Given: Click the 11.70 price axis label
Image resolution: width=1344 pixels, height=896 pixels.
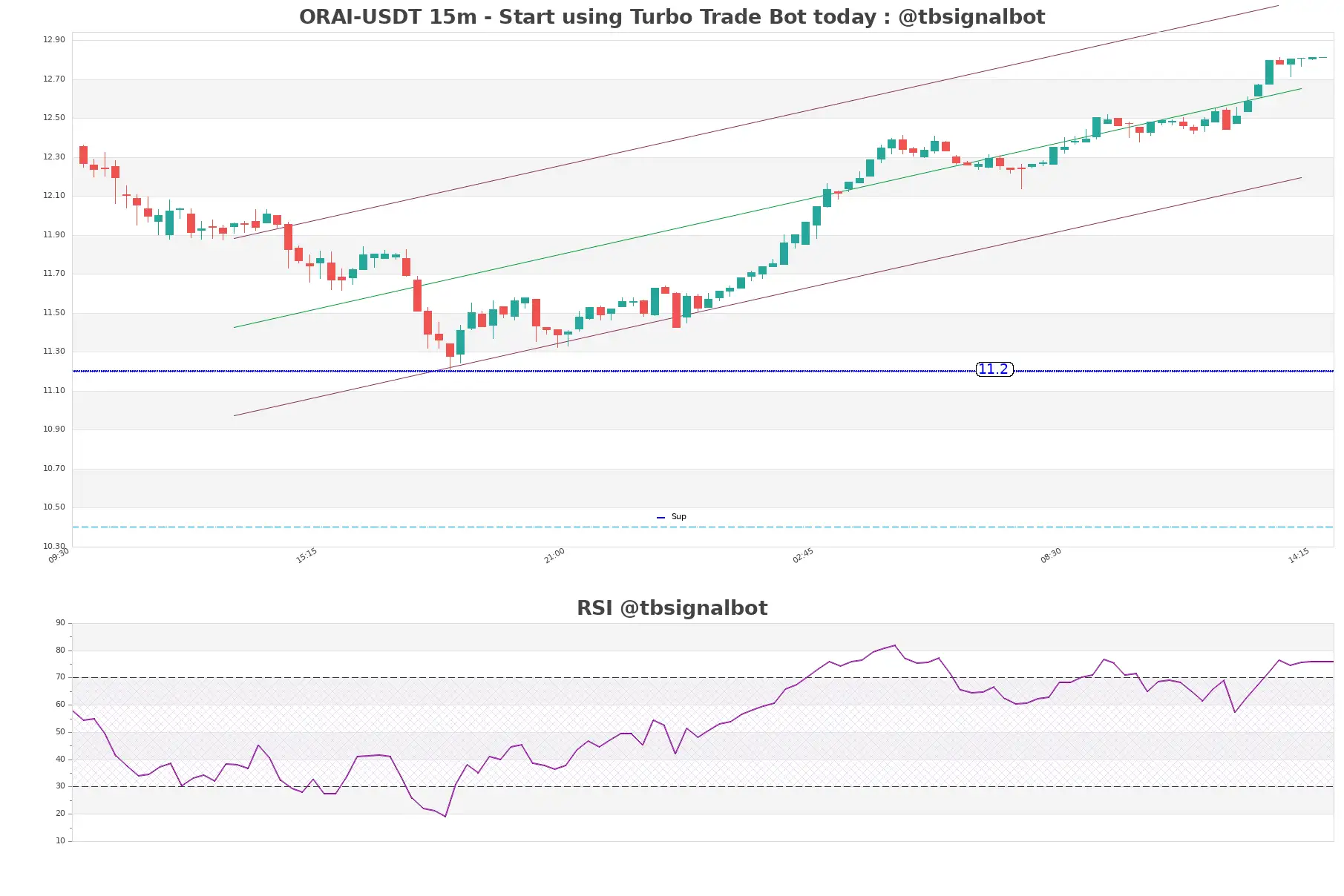Looking at the screenshot, I should (54, 274).
